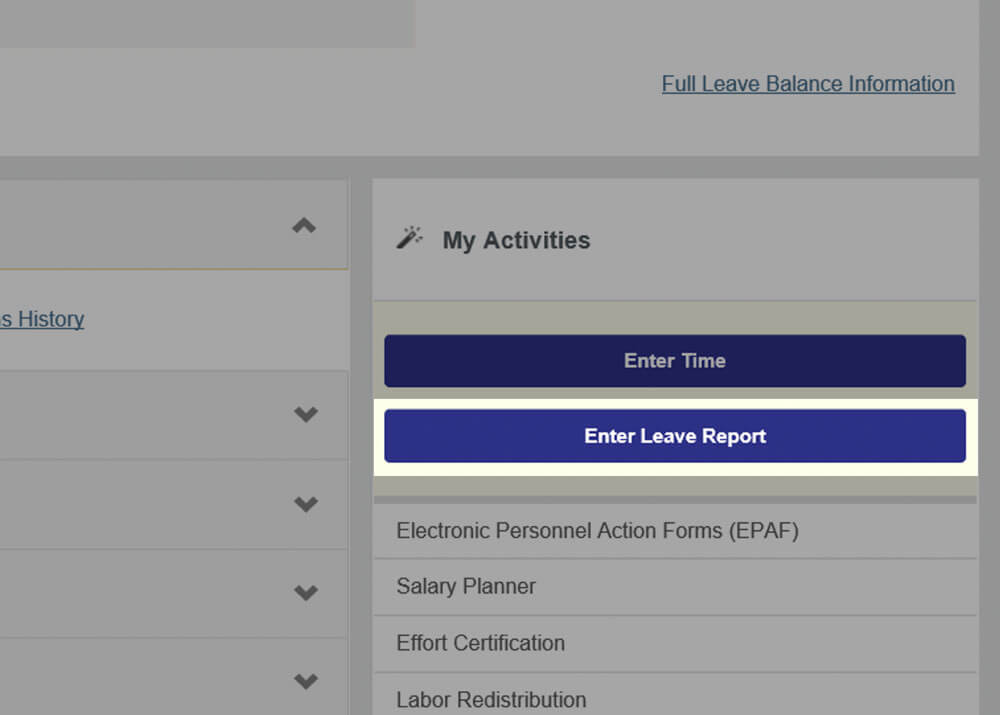
Task: Click the gray divider above EPAF row
Action: tap(675, 497)
